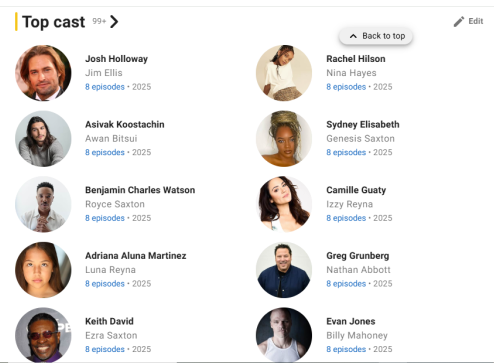
Task: Click the pencil Edit icon
Action: click(459, 22)
